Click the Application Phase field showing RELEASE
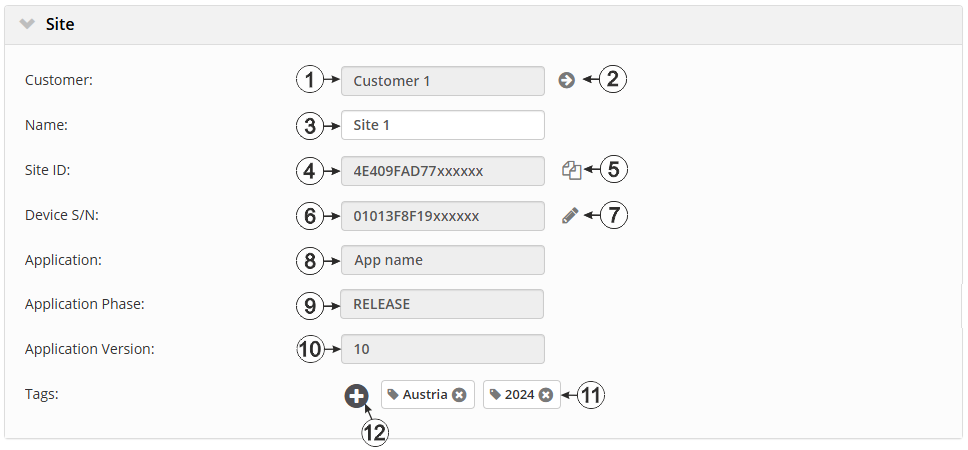This screenshot has width=968, height=450. point(442,304)
